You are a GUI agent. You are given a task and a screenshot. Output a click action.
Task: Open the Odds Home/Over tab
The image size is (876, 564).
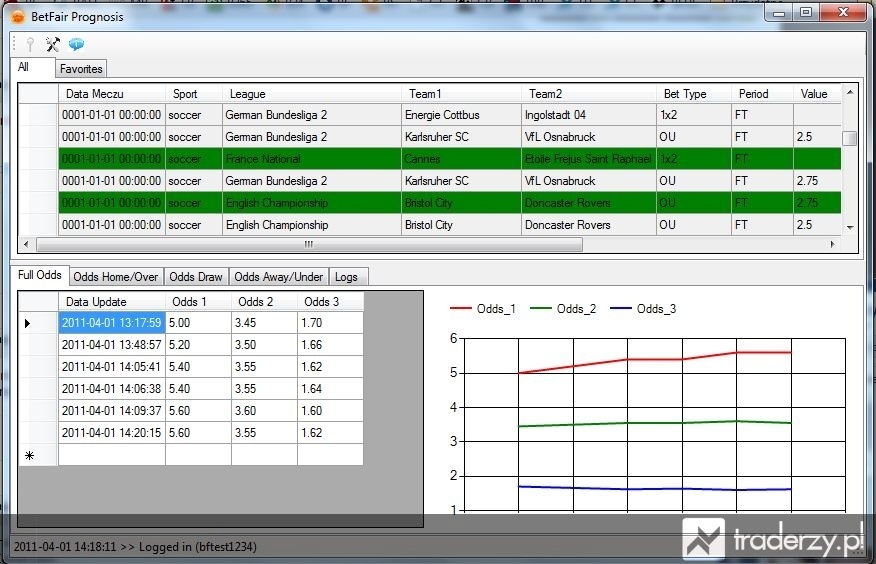coord(116,276)
